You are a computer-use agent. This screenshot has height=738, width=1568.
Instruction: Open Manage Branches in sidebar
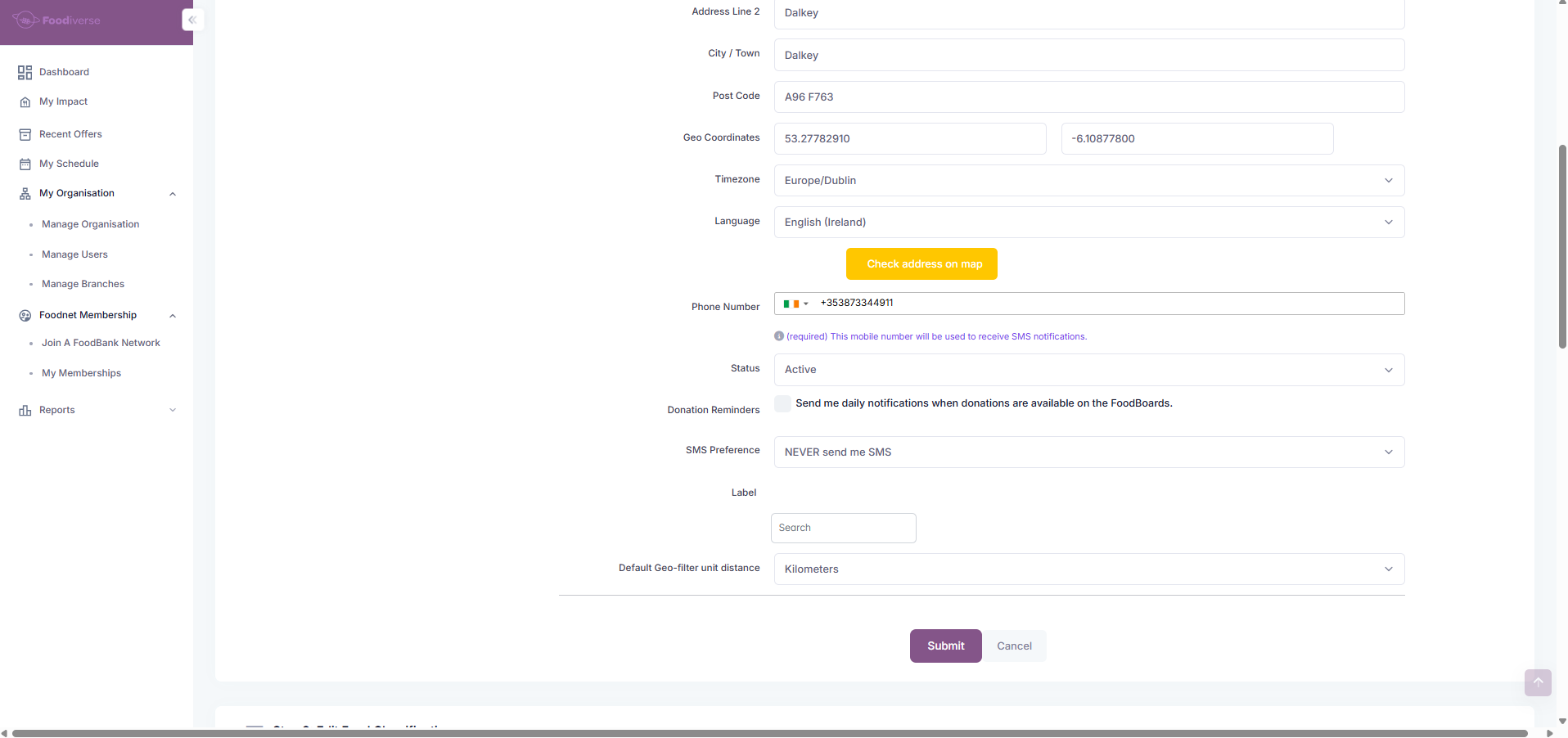(x=83, y=285)
